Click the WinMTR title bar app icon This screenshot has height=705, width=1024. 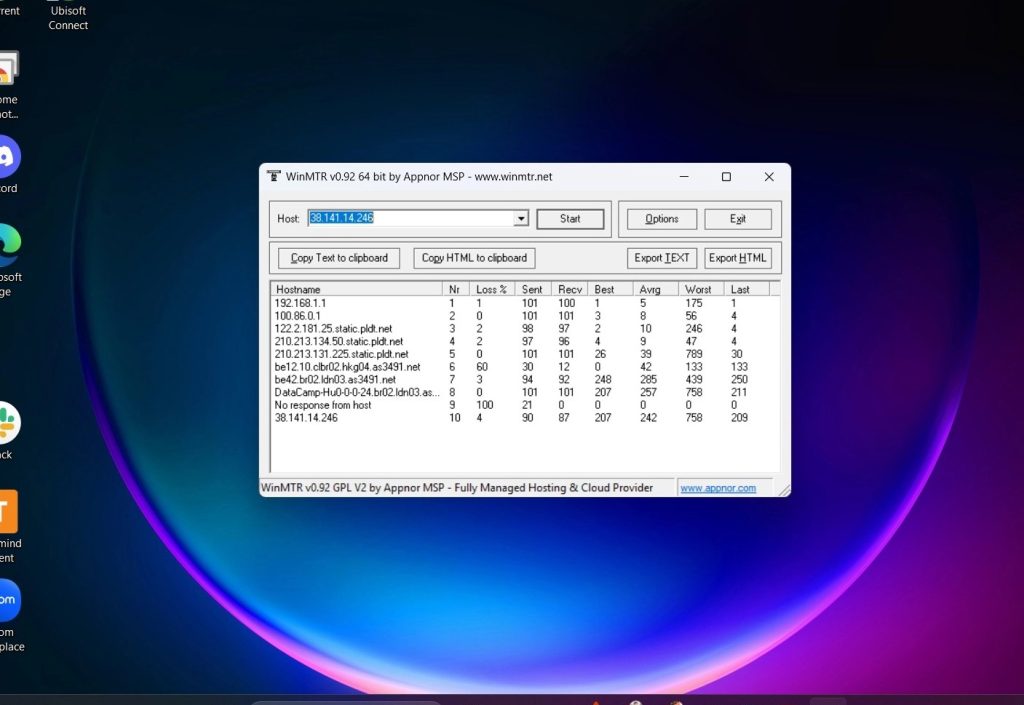pos(274,176)
